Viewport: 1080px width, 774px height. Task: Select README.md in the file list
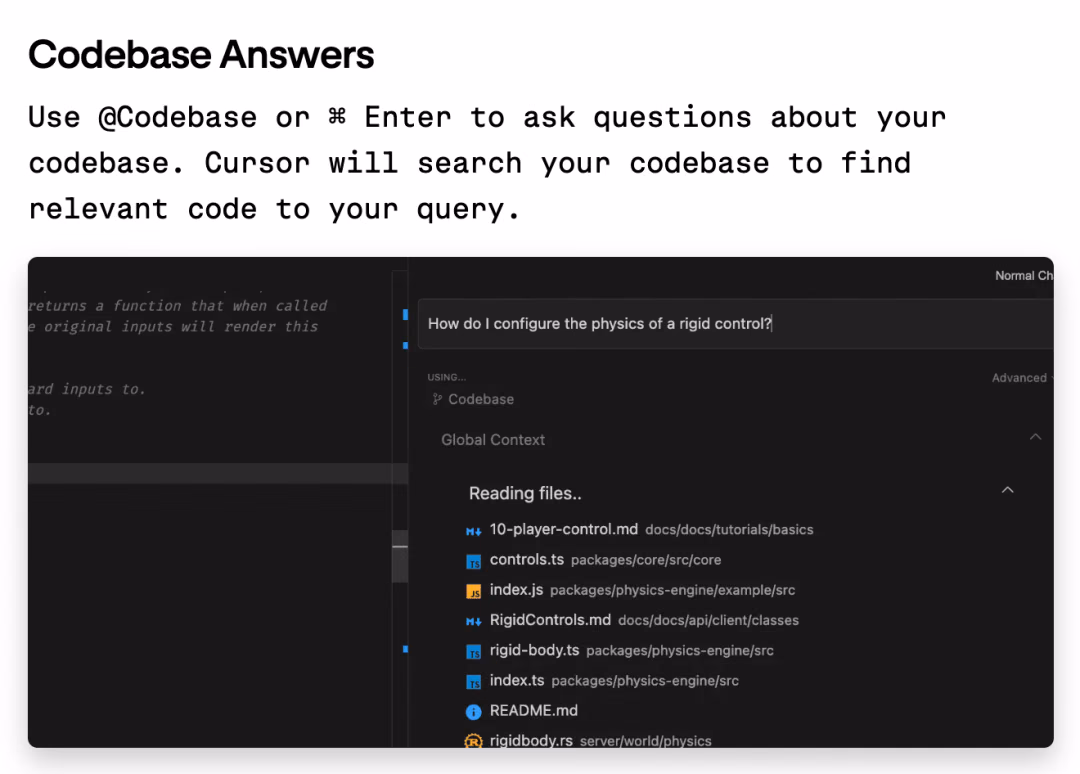click(534, 711)
